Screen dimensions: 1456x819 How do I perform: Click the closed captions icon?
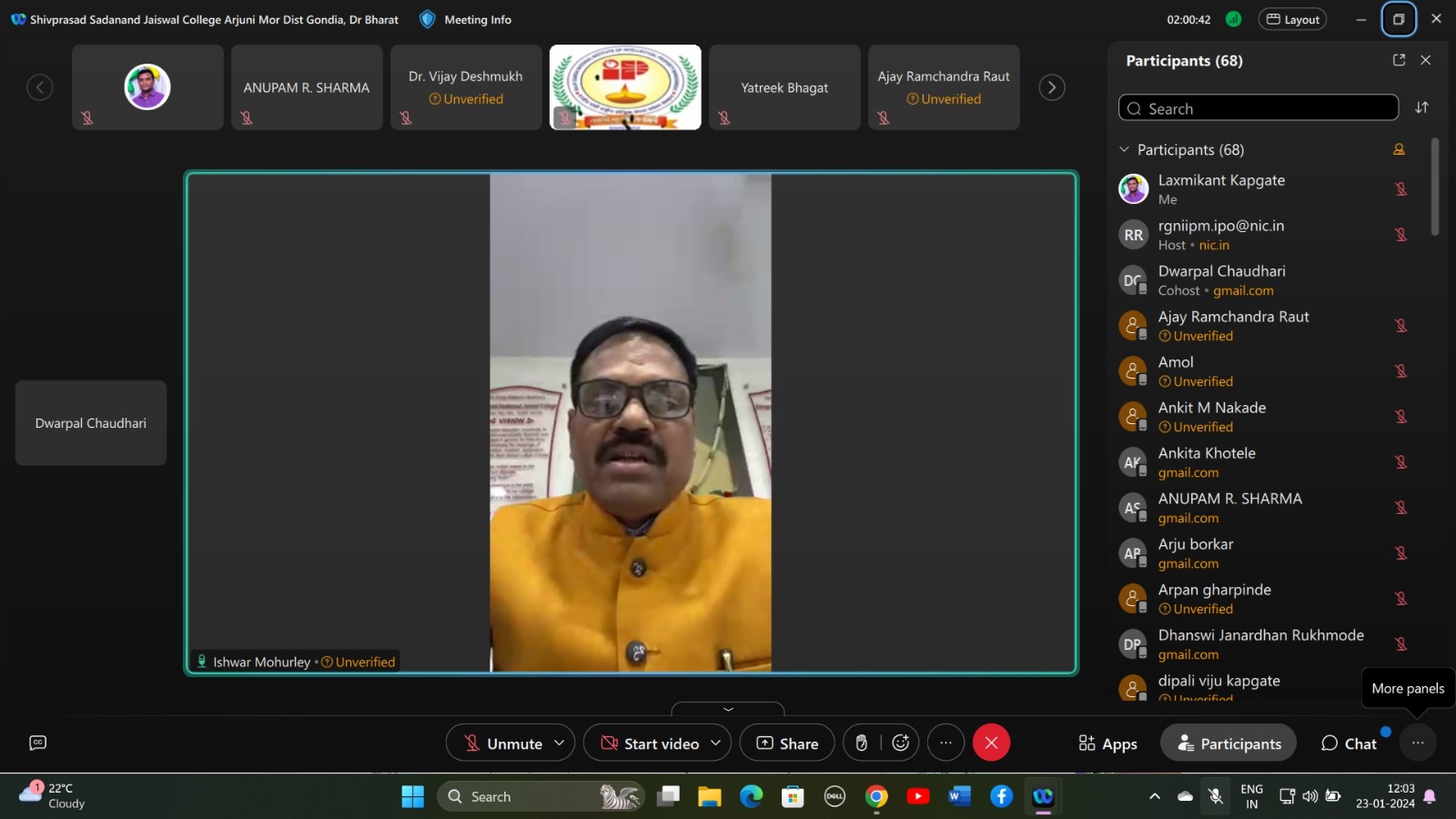click(x=37, y=743)
